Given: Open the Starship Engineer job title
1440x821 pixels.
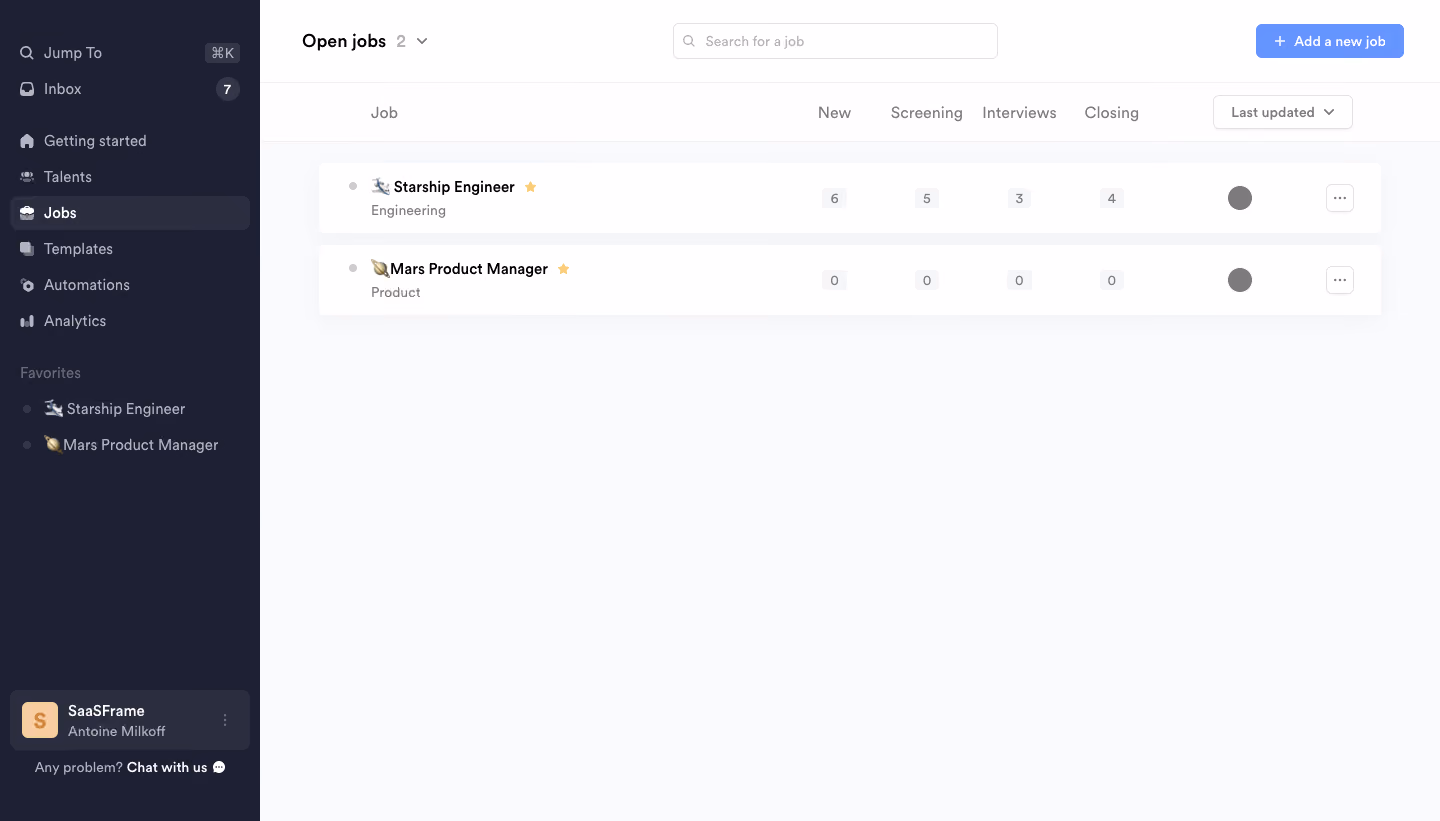Looking at the screenshot, I should [x=443, y=187].
